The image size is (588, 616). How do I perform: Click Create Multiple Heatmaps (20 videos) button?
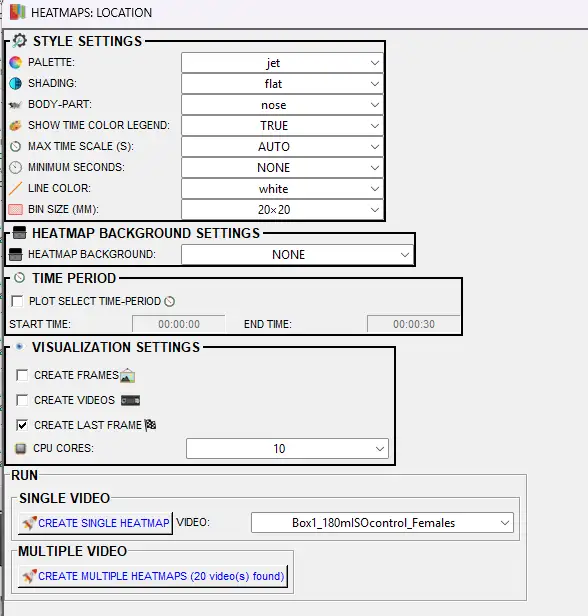[153, 576]
